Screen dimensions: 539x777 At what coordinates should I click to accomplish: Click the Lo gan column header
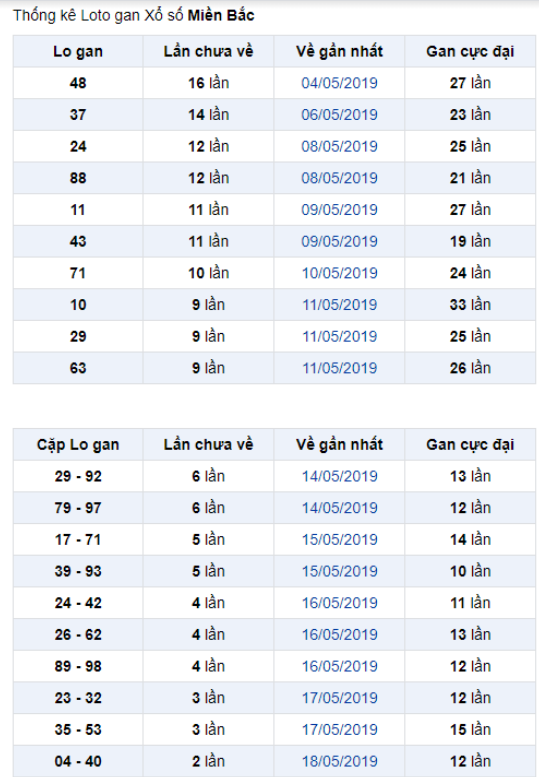click(78, 52)
